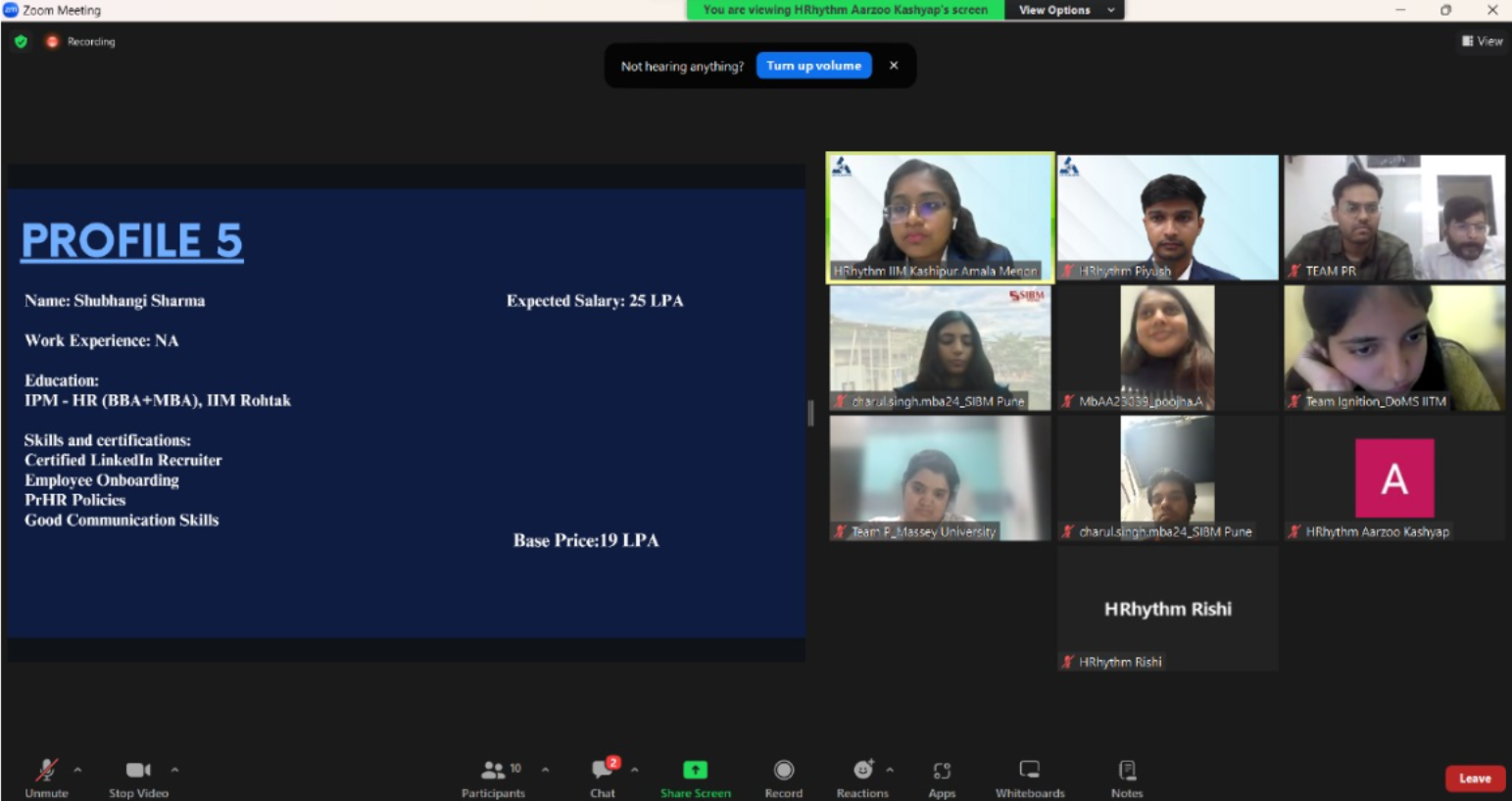Dismiss the Not hearing anything notification

(894, 66)
